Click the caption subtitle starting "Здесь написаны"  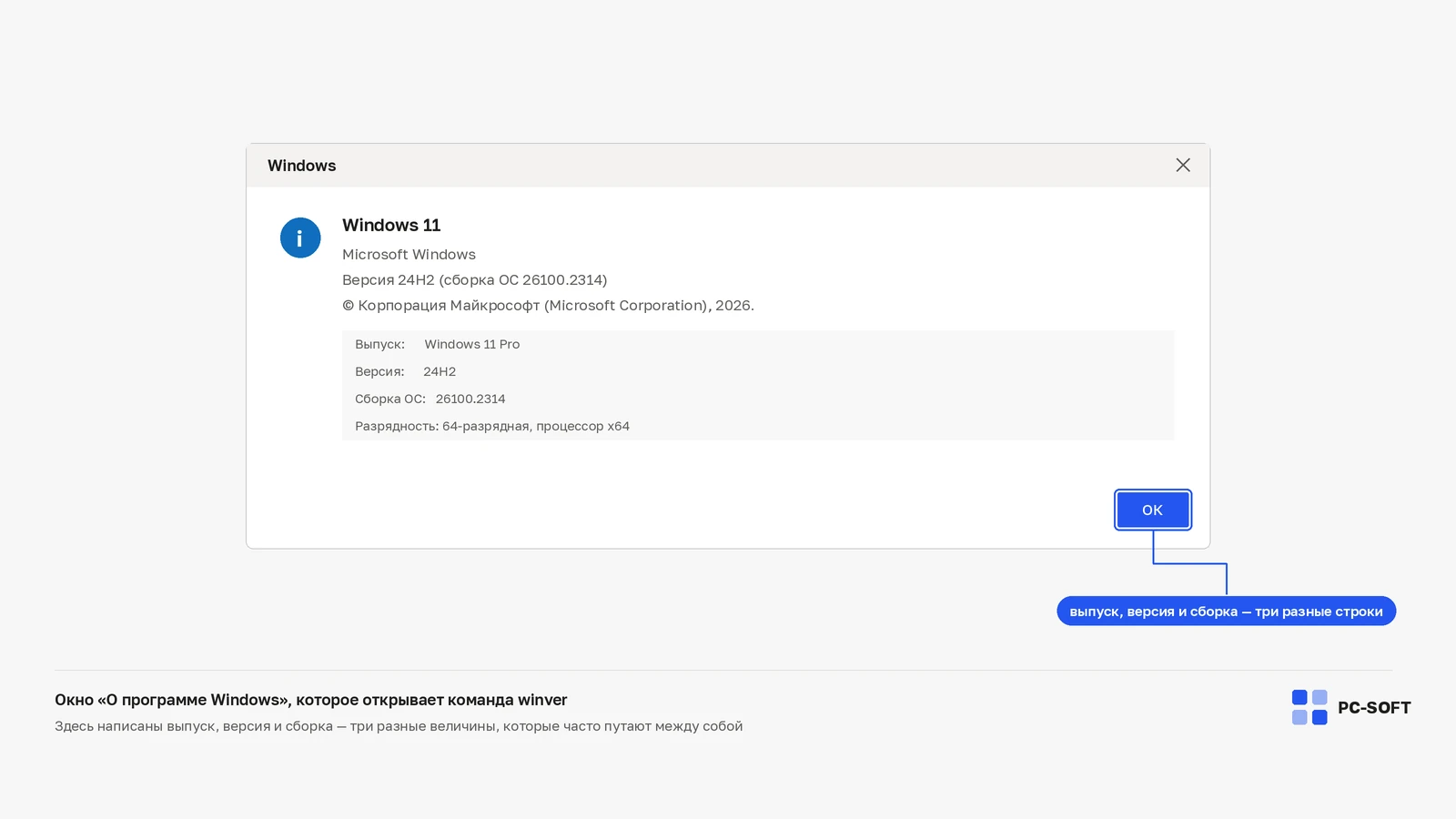pos(399,726)
